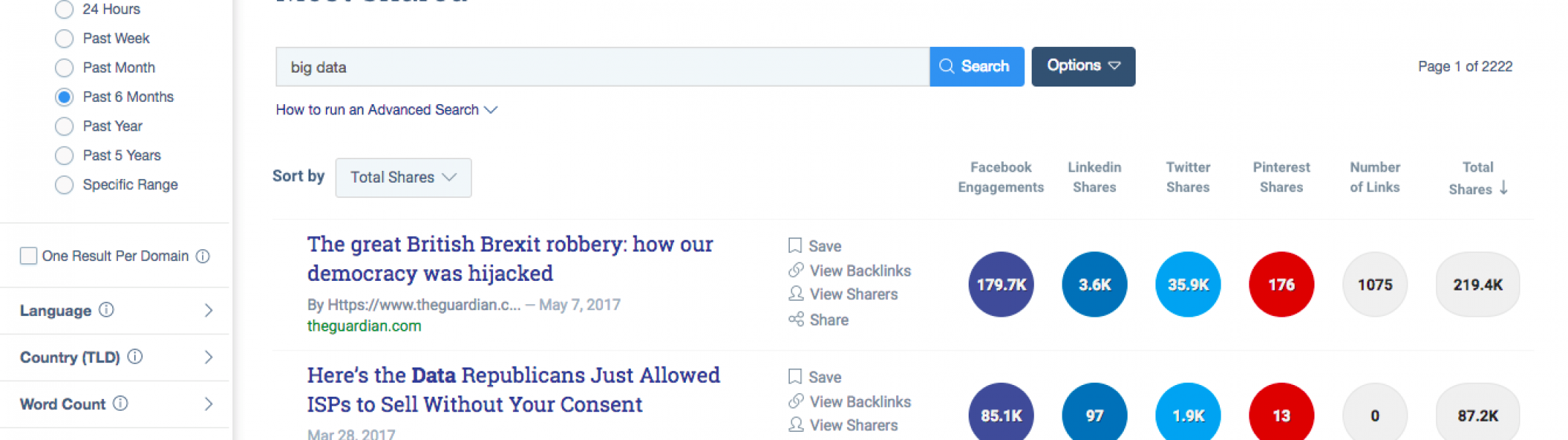The height and width of the screenshot is (440, 1568).
Task: Enable One Result Per Domain checkbox
Action: pos(29,256)
